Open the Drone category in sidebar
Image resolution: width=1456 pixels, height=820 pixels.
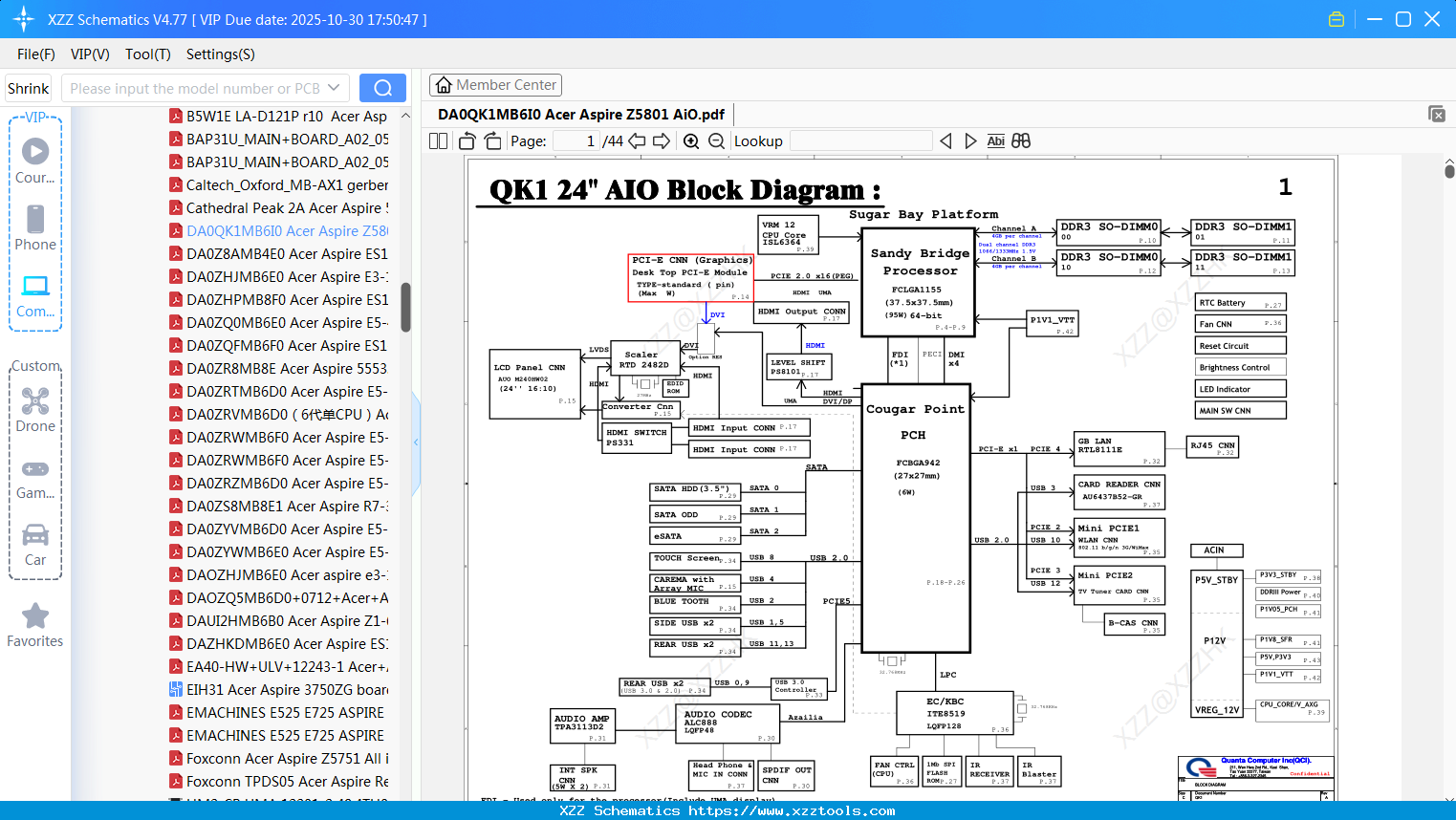(35, 410)
